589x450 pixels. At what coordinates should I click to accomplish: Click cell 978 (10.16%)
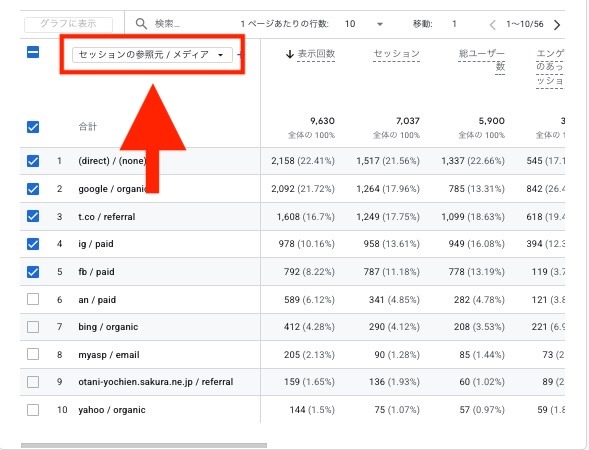pos(307,244)
